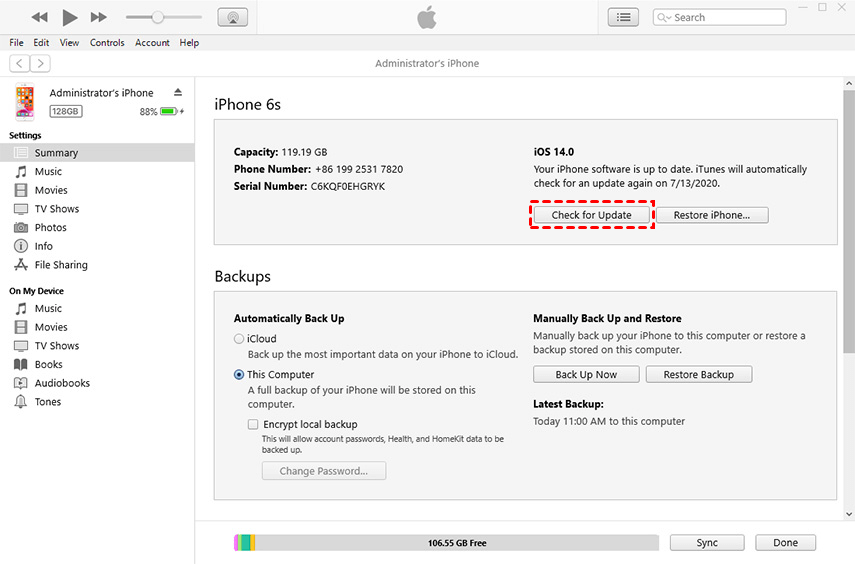Image resolution: width=855 pixels, height=564 pixels.
Task: Click the scrollbar down arrow
Action: [x=849, y=514]
